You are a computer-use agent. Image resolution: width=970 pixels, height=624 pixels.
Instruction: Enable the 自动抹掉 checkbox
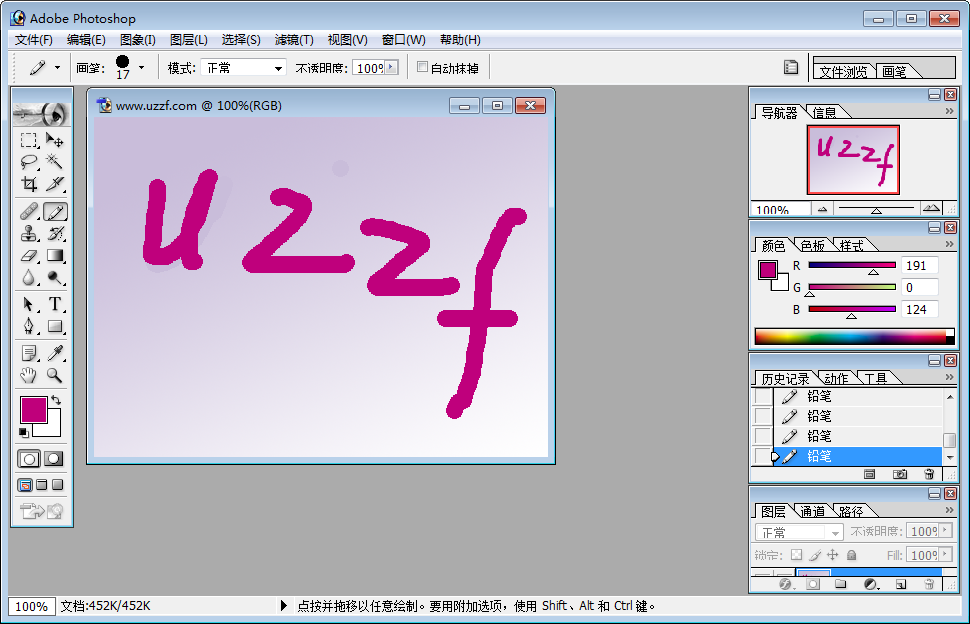pyautogui.click(x=423, y=67)
